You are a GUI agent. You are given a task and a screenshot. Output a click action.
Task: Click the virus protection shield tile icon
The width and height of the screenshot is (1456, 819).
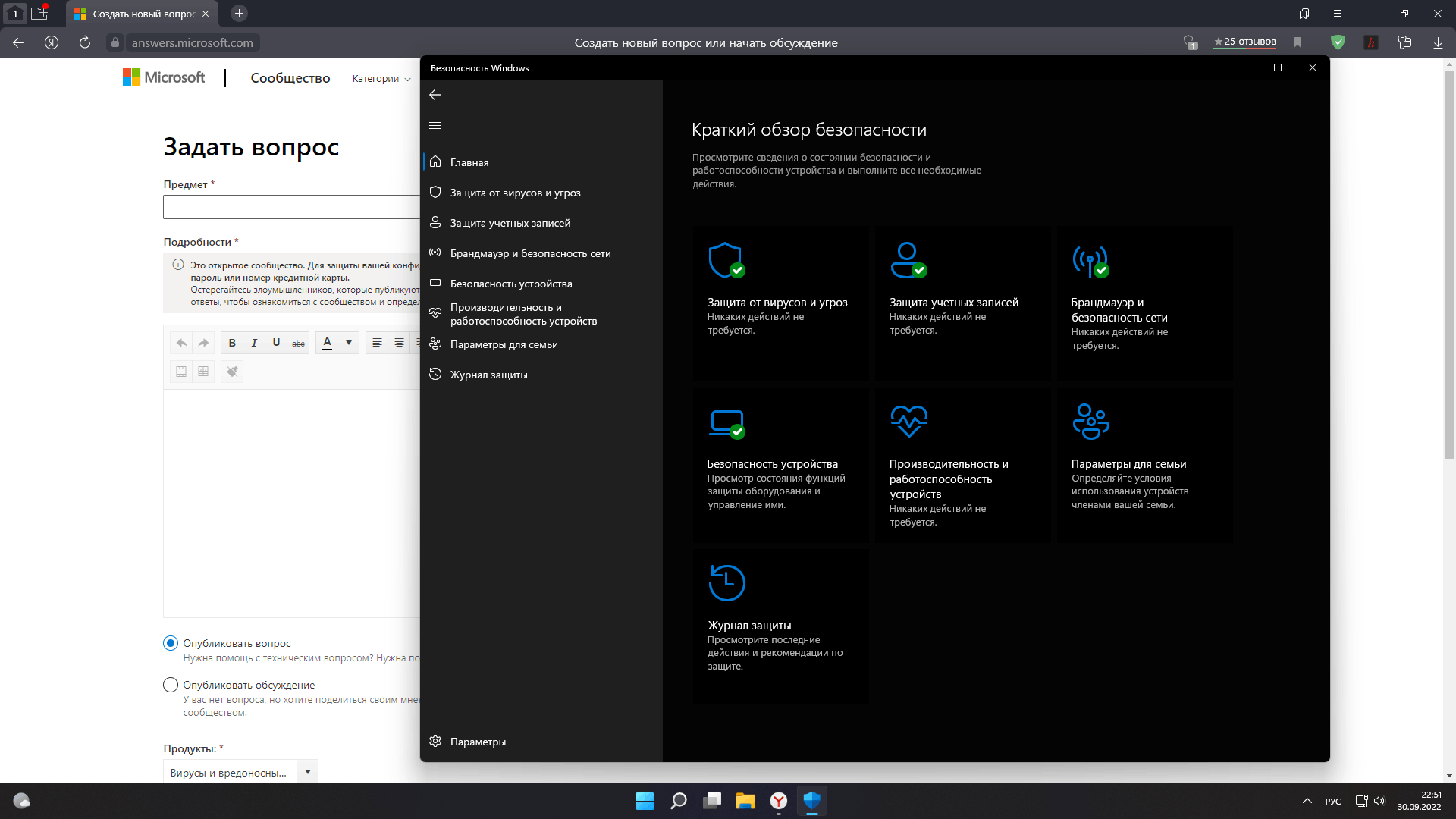[x=726, y=260]
